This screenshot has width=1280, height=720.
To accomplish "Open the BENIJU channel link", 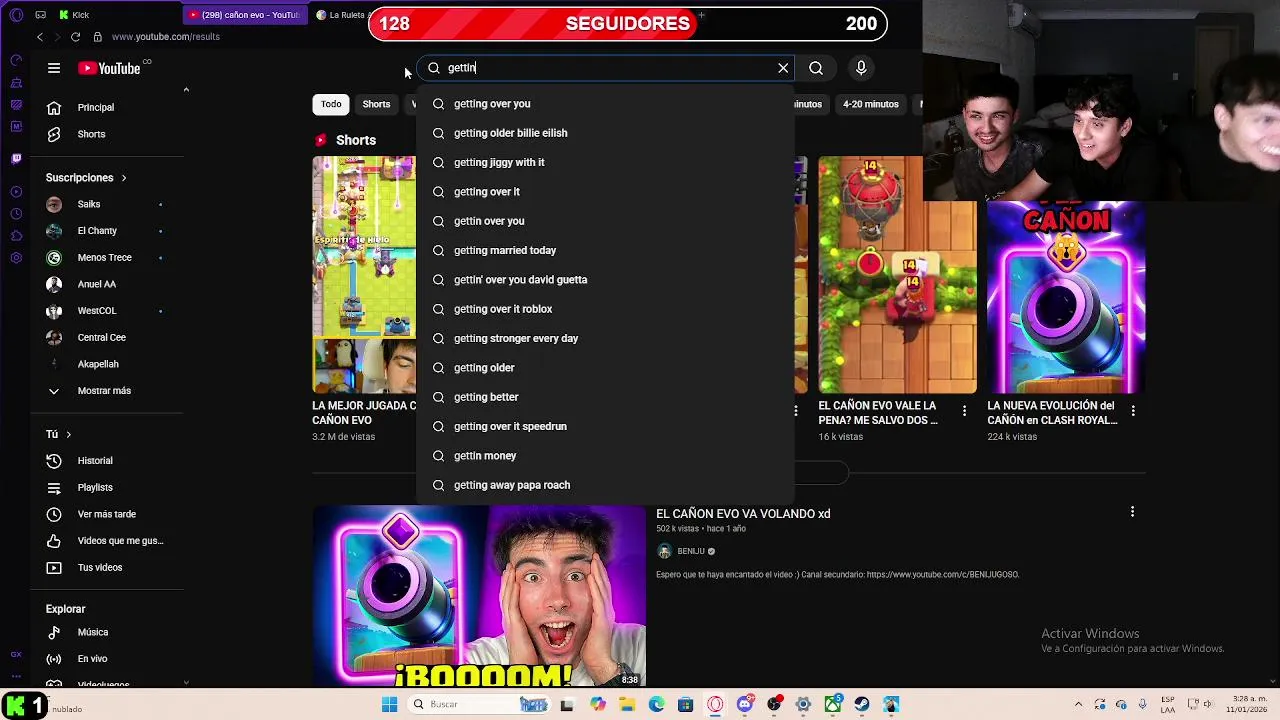I will [690, 551].
